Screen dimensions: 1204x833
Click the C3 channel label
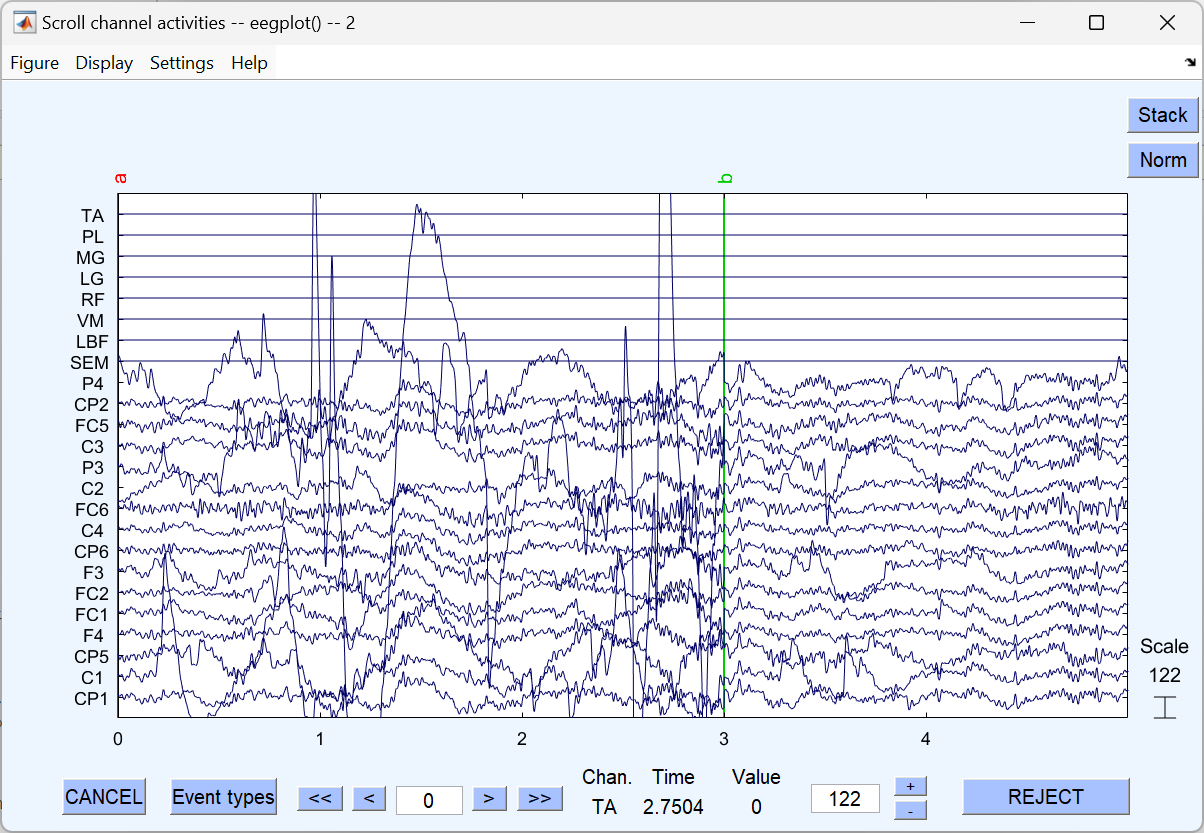pos(92,446)
